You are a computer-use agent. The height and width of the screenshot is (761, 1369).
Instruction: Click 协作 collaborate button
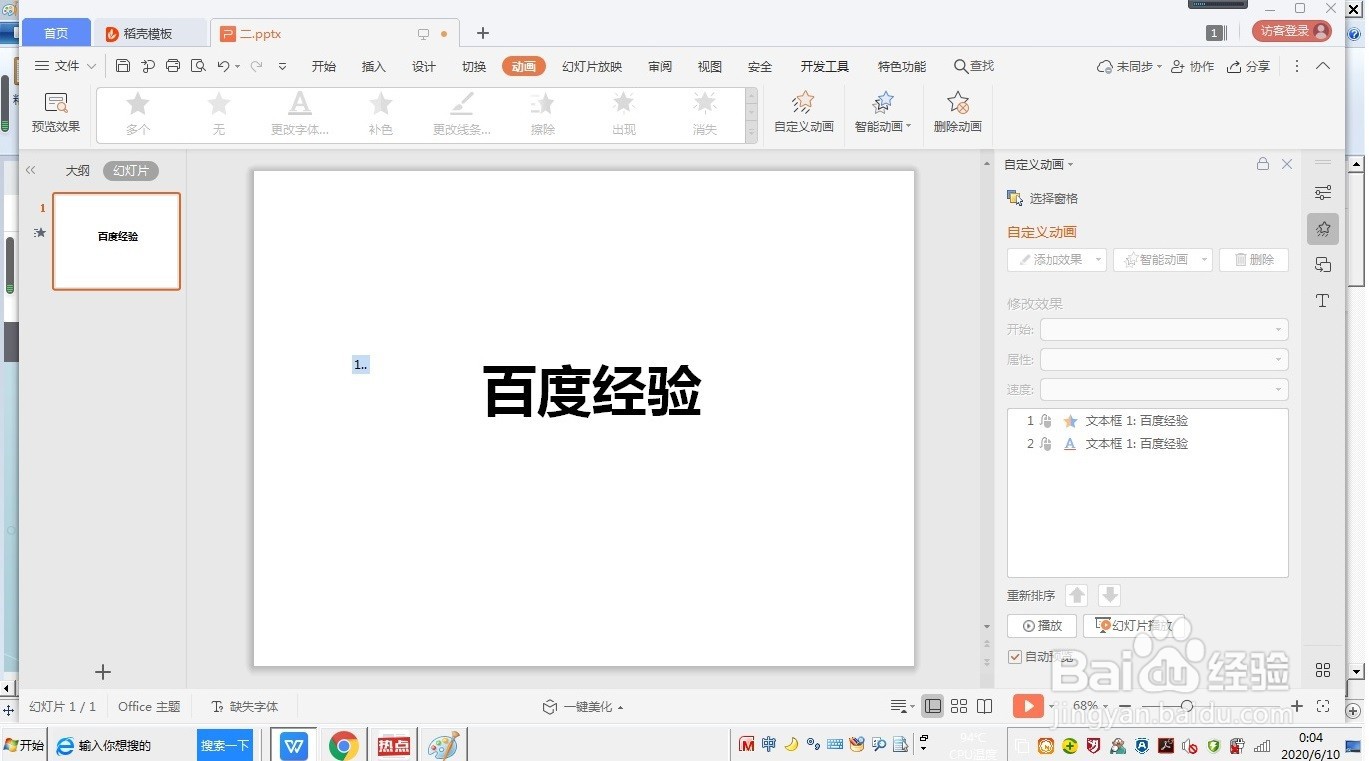point(1192,66)
